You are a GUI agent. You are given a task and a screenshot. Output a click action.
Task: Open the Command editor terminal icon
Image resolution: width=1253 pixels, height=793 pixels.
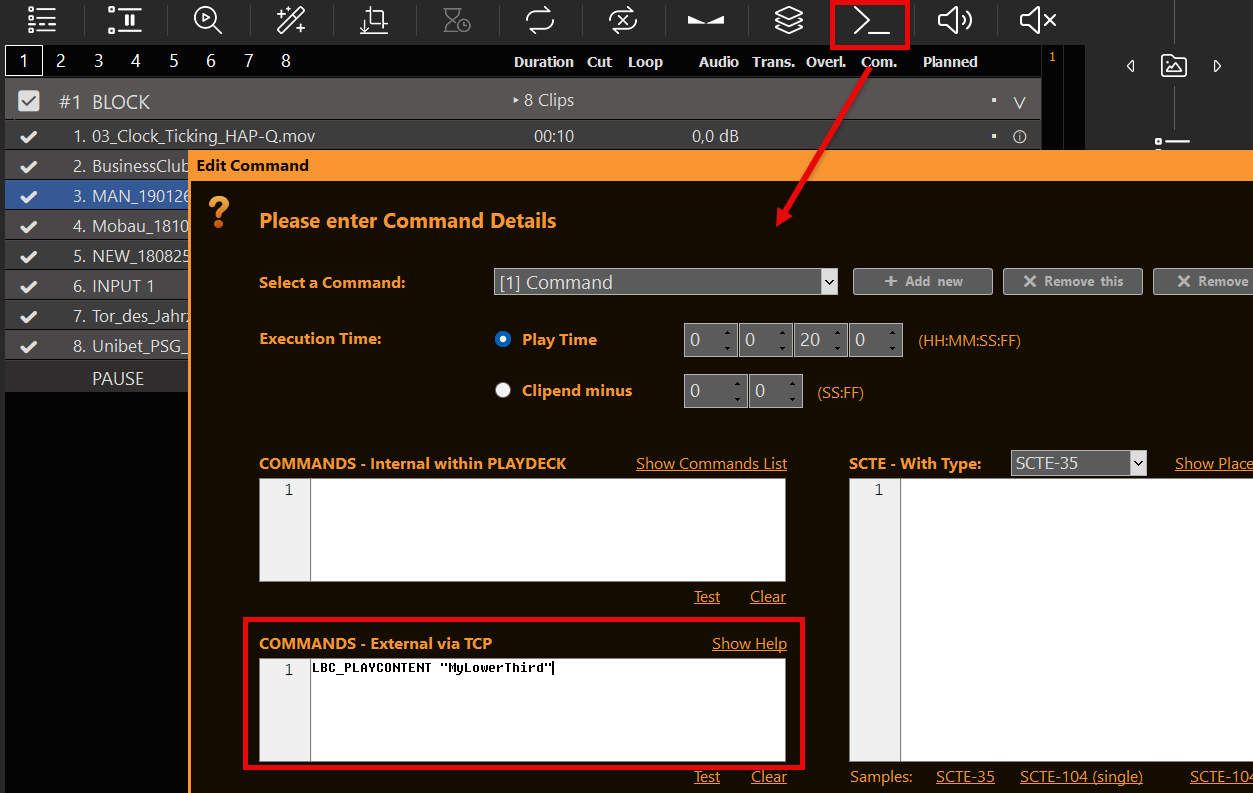point(870,22)
